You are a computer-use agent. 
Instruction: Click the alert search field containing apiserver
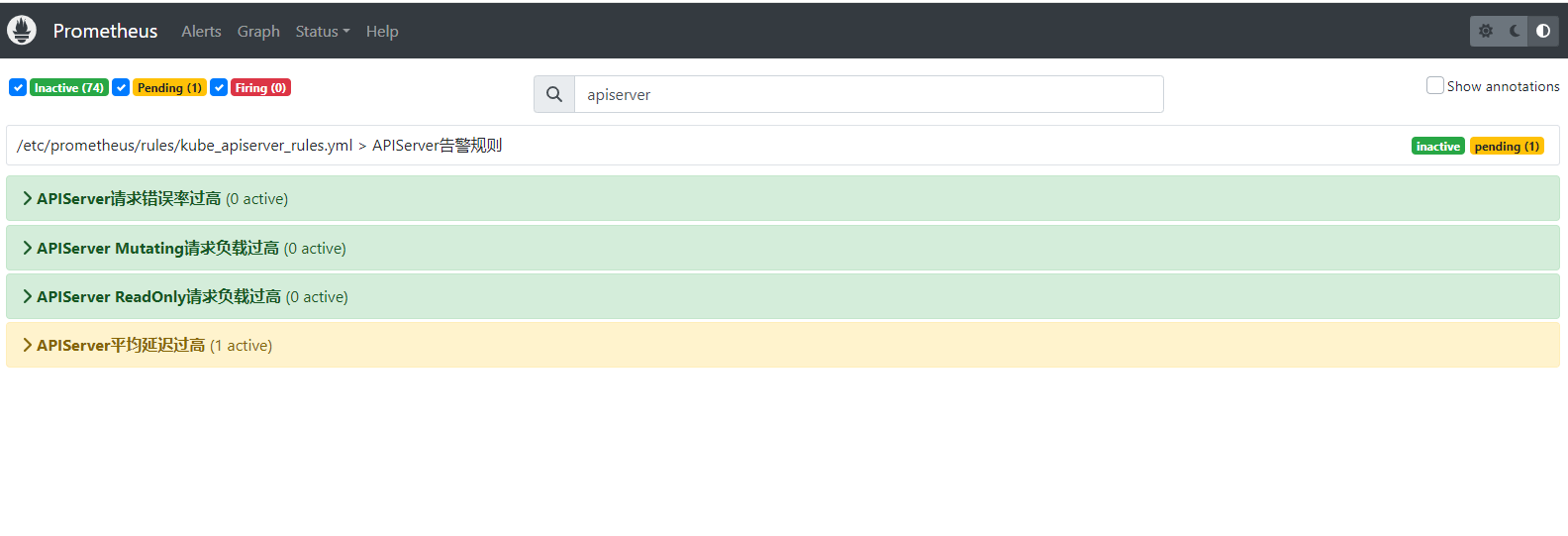868,94
